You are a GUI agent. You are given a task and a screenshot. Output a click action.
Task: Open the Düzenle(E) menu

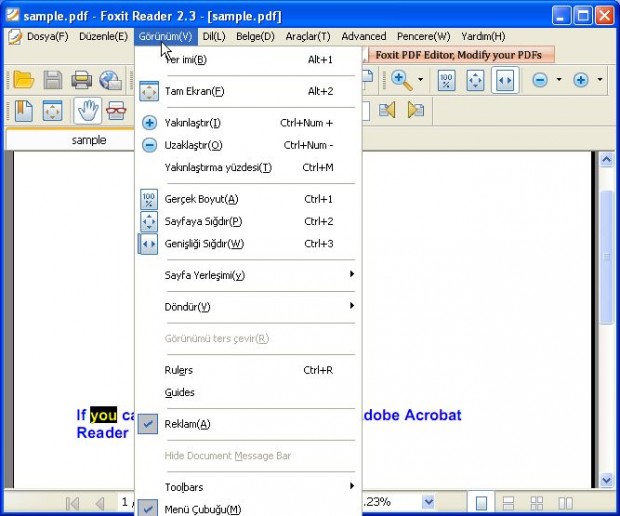[x=103, y=36]
